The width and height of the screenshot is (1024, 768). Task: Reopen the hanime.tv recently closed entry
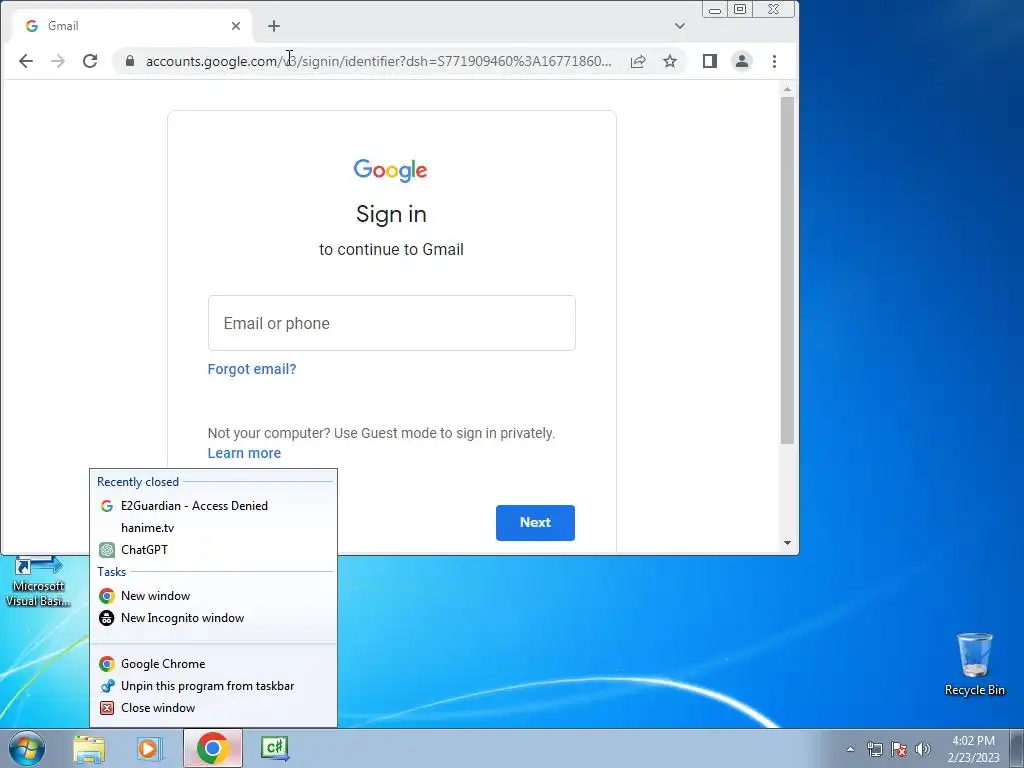click(x=214, y=528)
